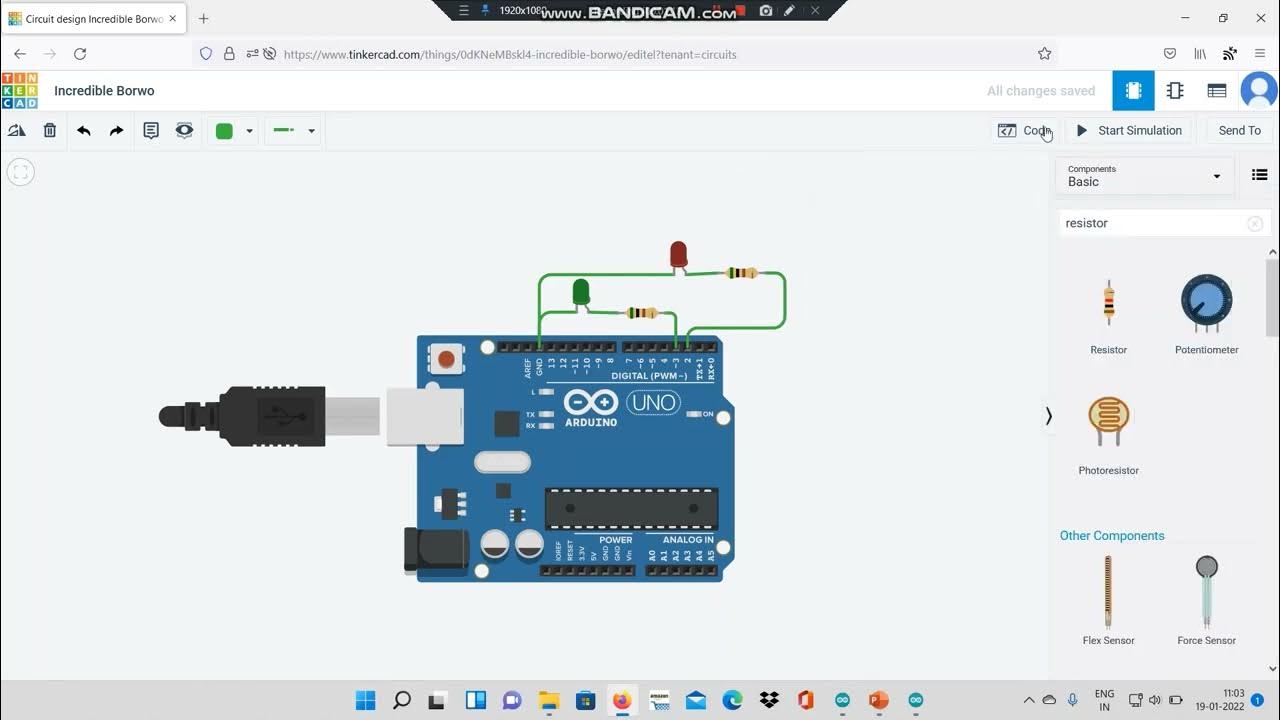Open PowerPoint from taskbar

[879, 700]
